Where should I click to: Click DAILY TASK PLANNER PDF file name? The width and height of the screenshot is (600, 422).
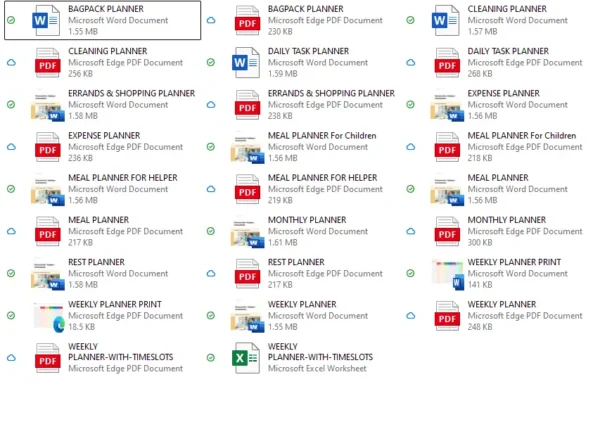pyautogui.click(x=508, y=51)
